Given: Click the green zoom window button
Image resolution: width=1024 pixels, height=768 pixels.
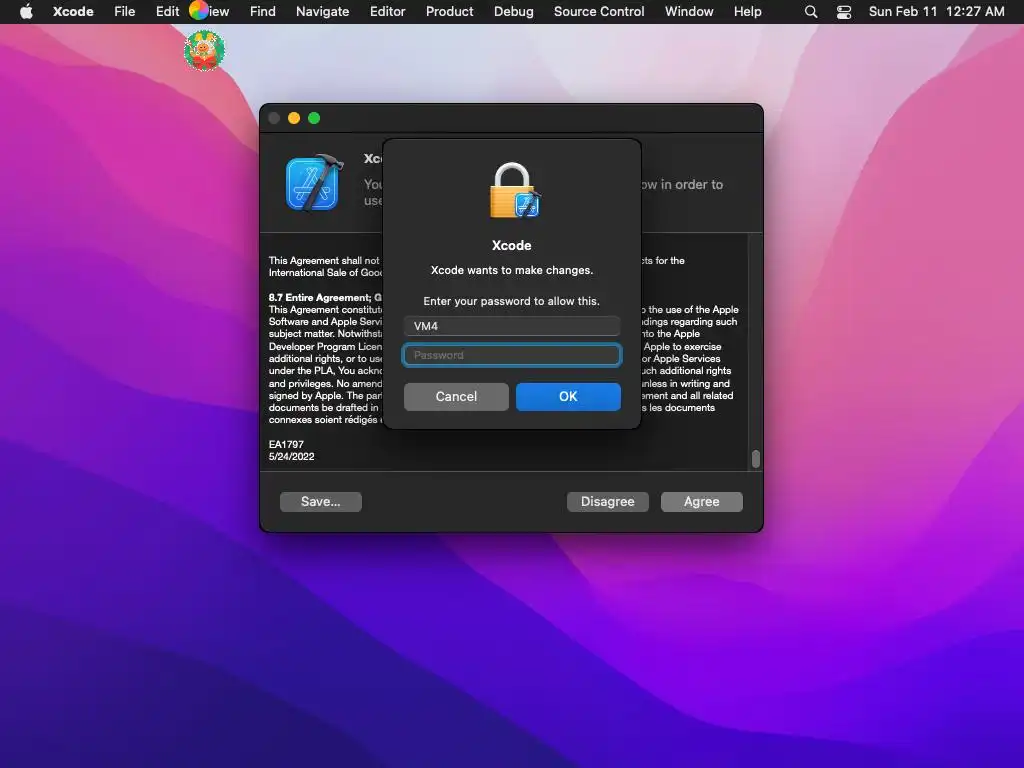Looking at the screenshot, I should click(314, 118).
